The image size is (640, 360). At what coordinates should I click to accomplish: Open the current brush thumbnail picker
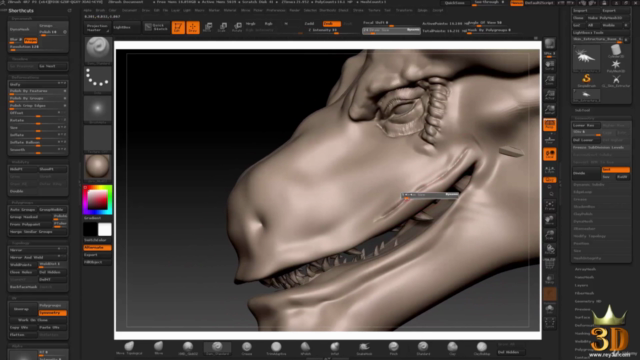(x=98, y=49)
